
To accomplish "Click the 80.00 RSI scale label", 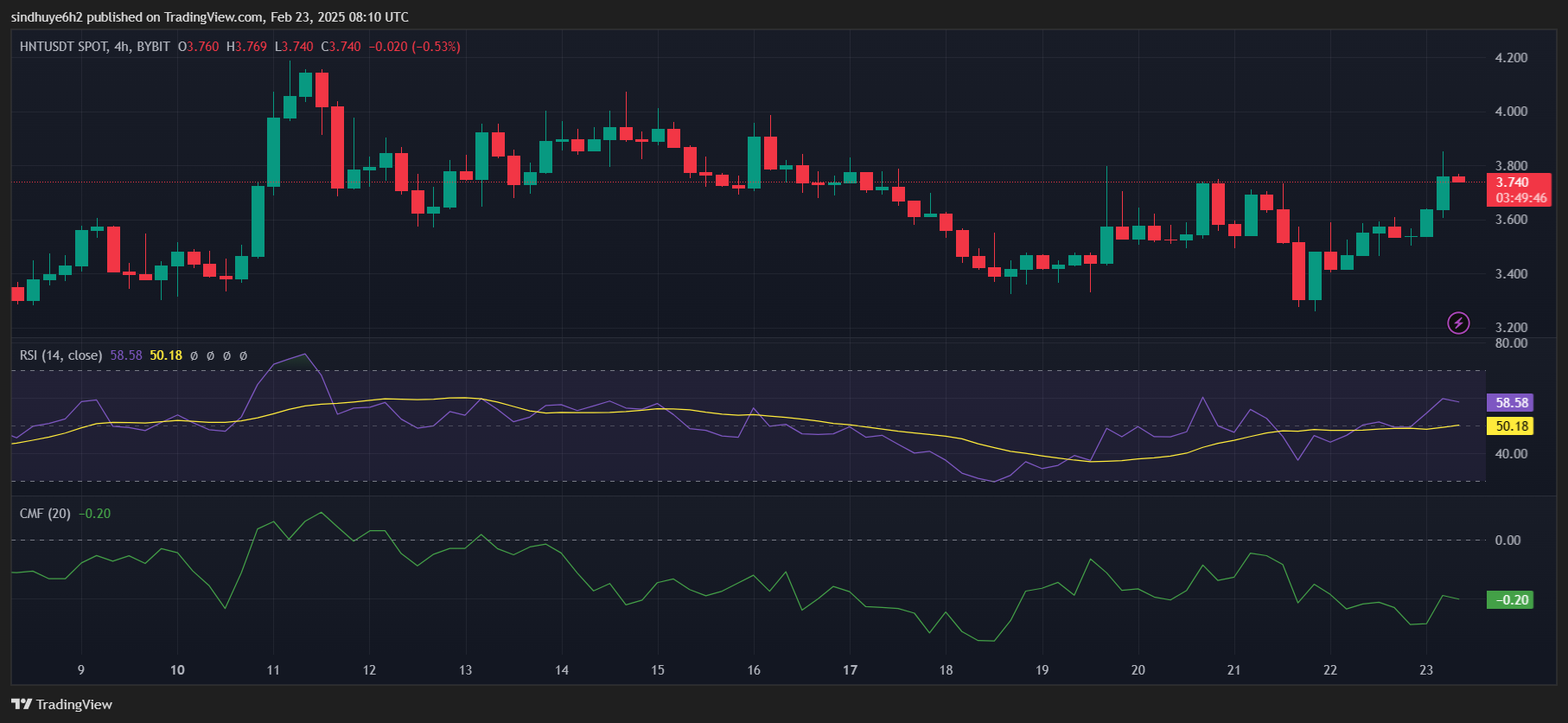I will pyautogui.click(x=1511, y=343).
